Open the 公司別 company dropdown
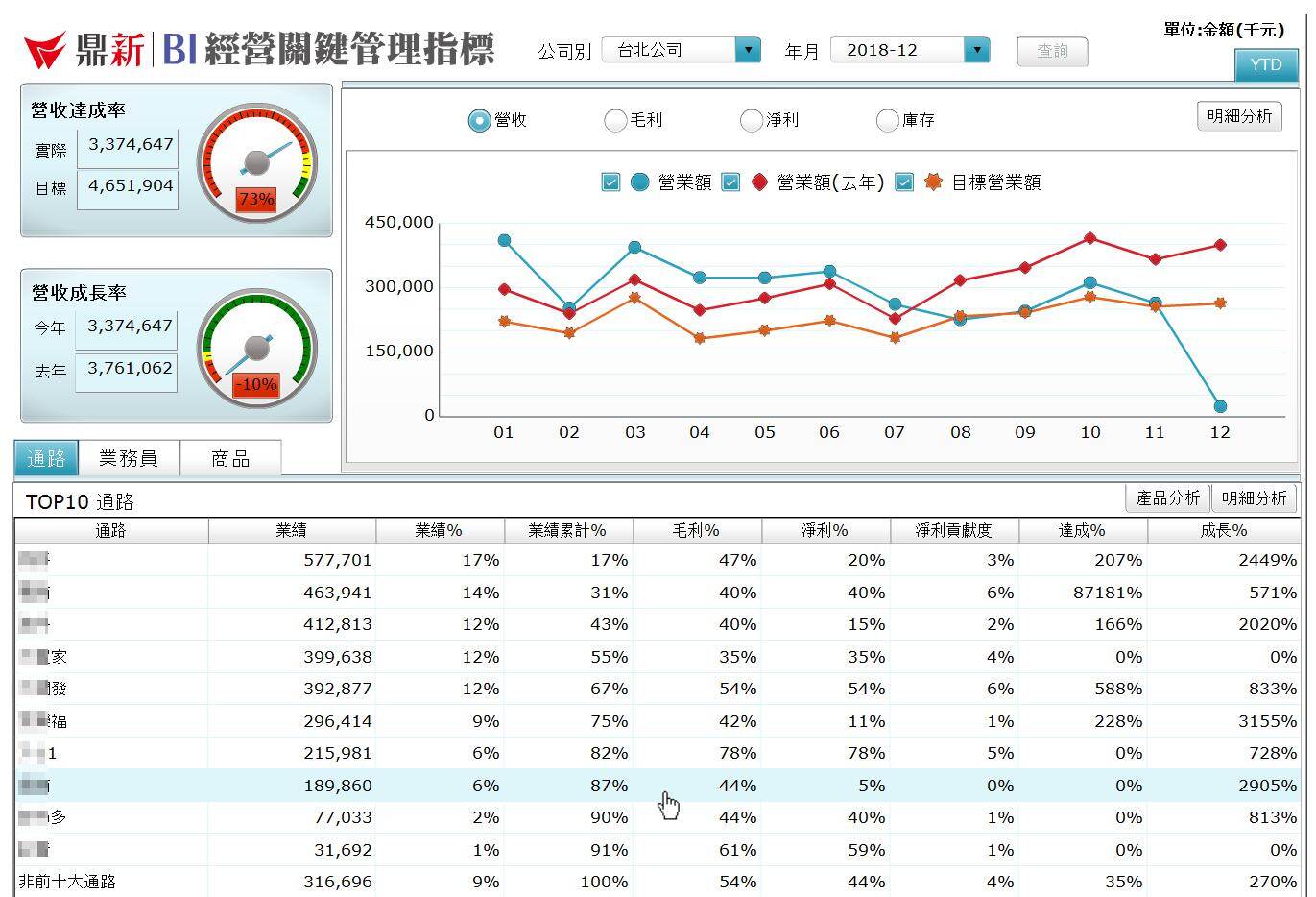The height and width of the screenshot is (897, 1316). tap(748, 50)
